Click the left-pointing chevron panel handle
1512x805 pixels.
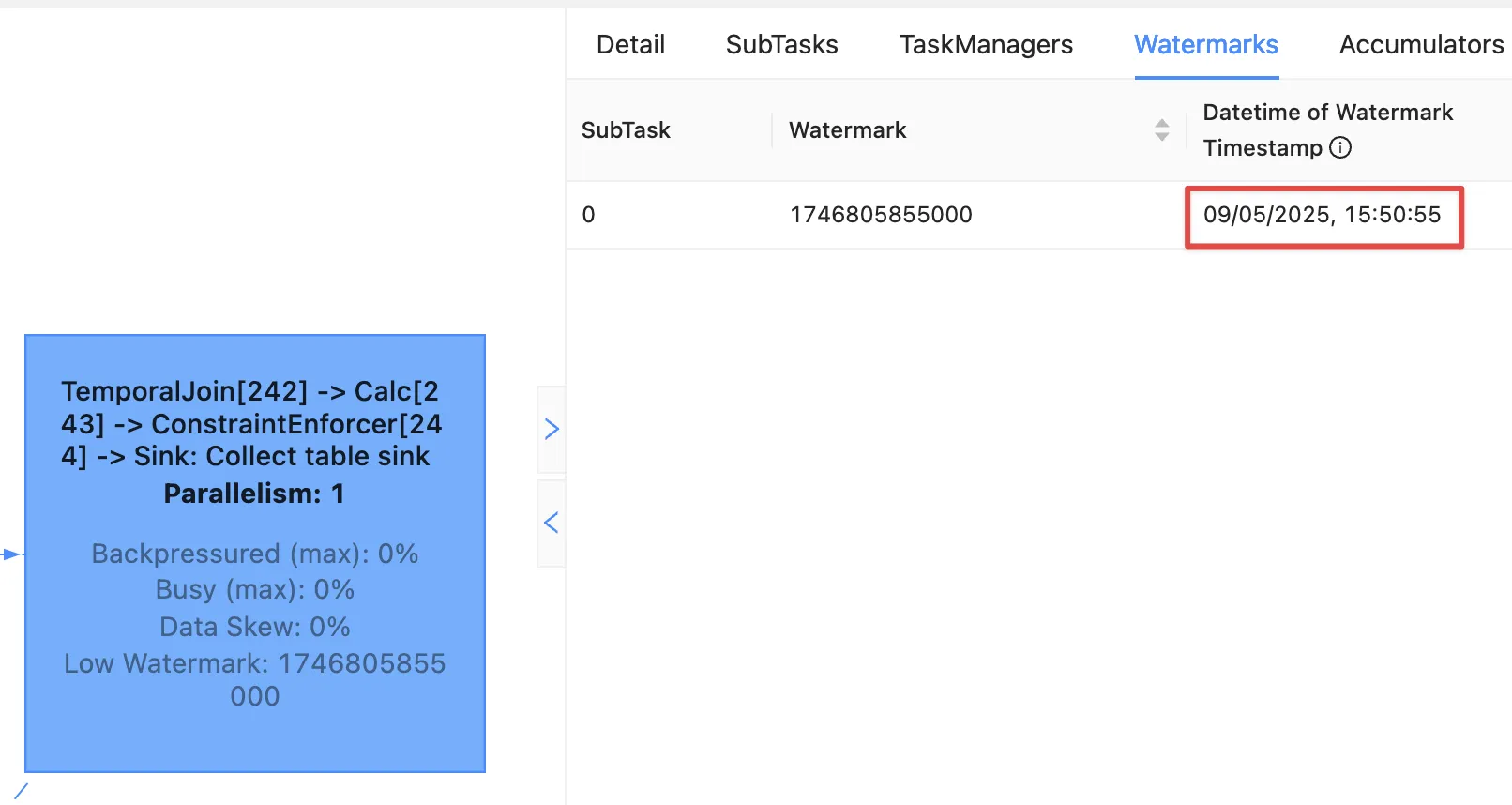(x=552, y=523)
